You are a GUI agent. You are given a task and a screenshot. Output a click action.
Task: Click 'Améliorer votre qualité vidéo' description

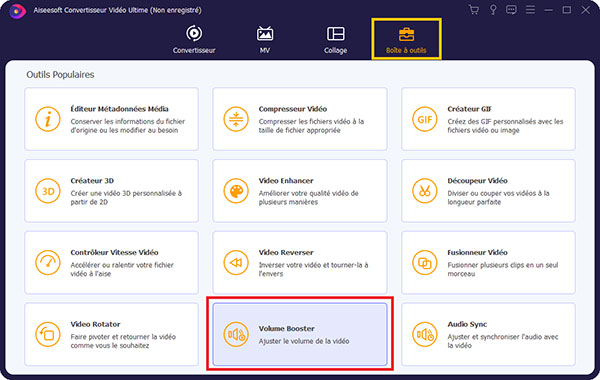pyautogui.click(x=308, y=197)
